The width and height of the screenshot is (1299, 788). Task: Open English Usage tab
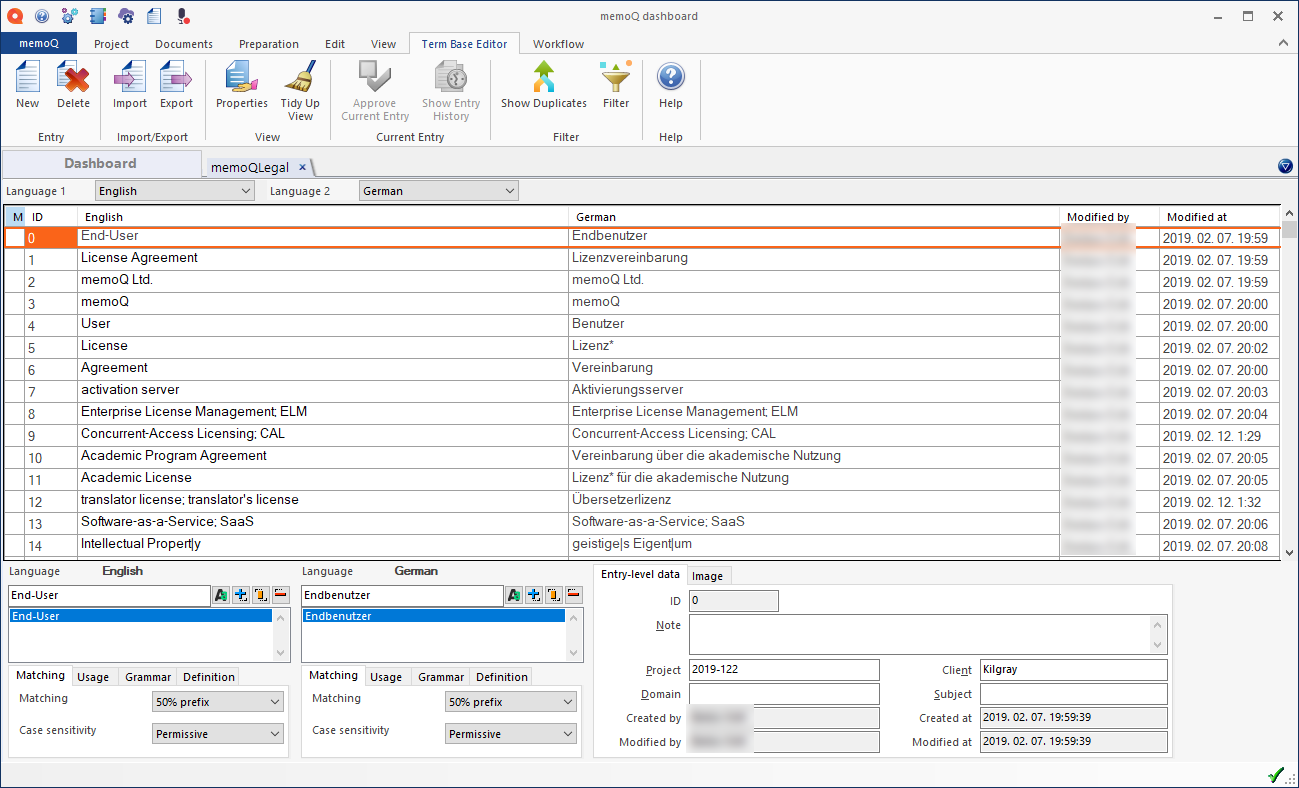pyautogui.click(x=93, y=677)
